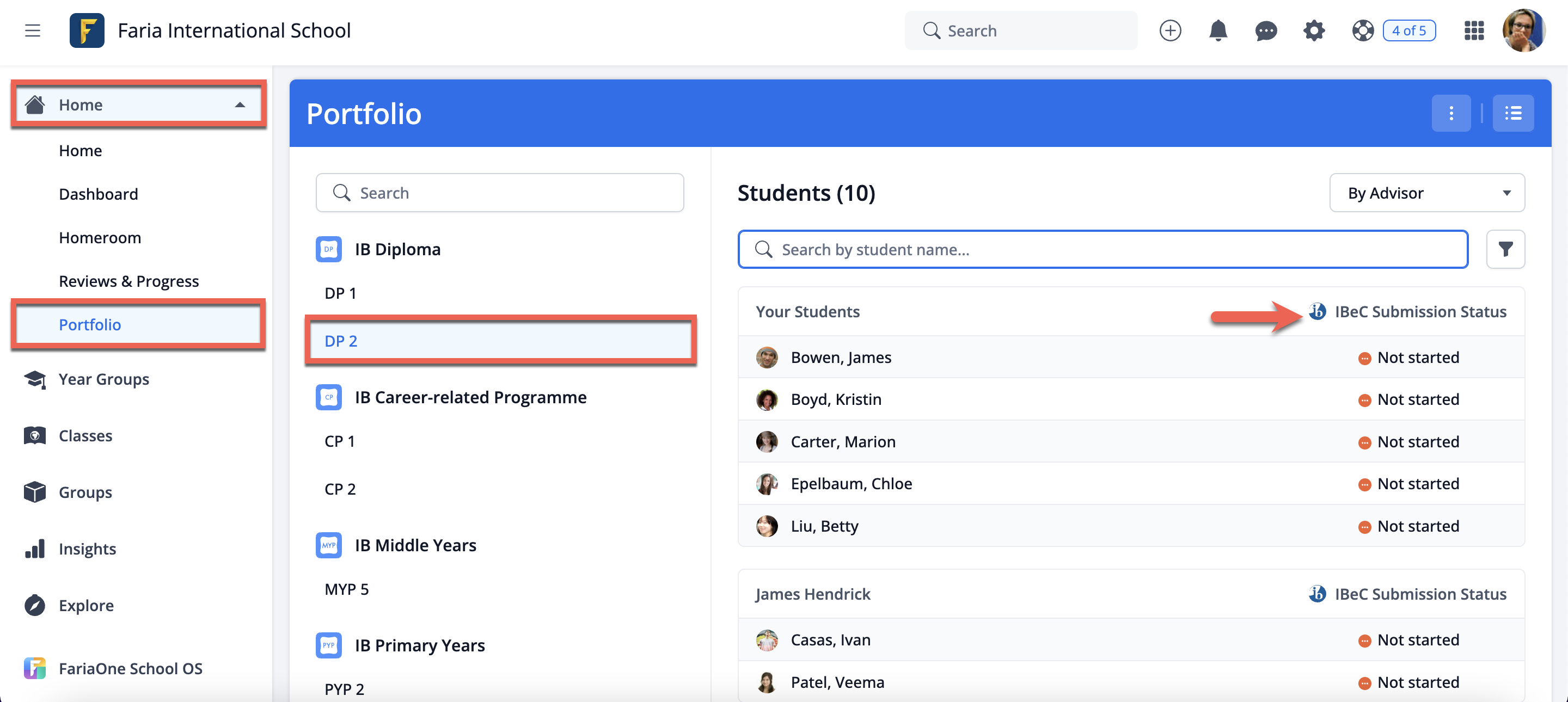Open the By Advisor dropdown

(x=1427, y=193)
